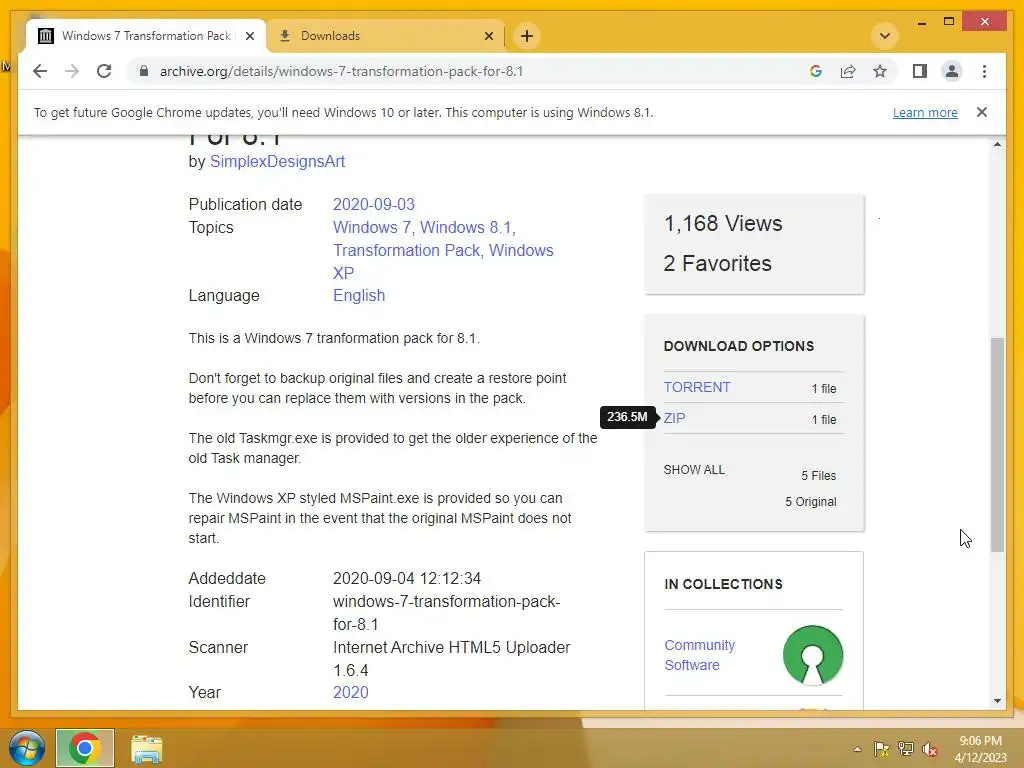Image resolution: width=1024 pixels, height=768 pixels.
Task: Click the vertical scrollbar thumb
Action: 997,445
